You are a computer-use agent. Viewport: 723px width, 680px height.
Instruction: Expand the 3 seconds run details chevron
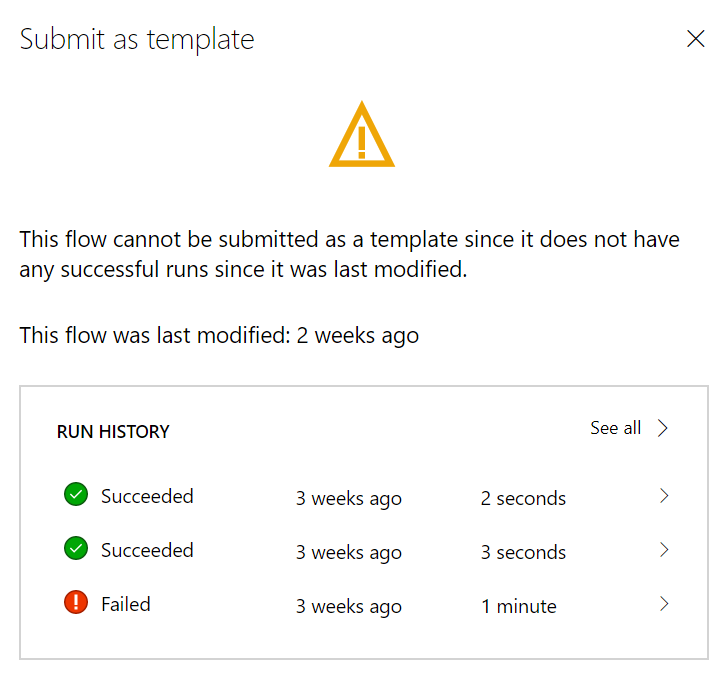coord(663,550)
